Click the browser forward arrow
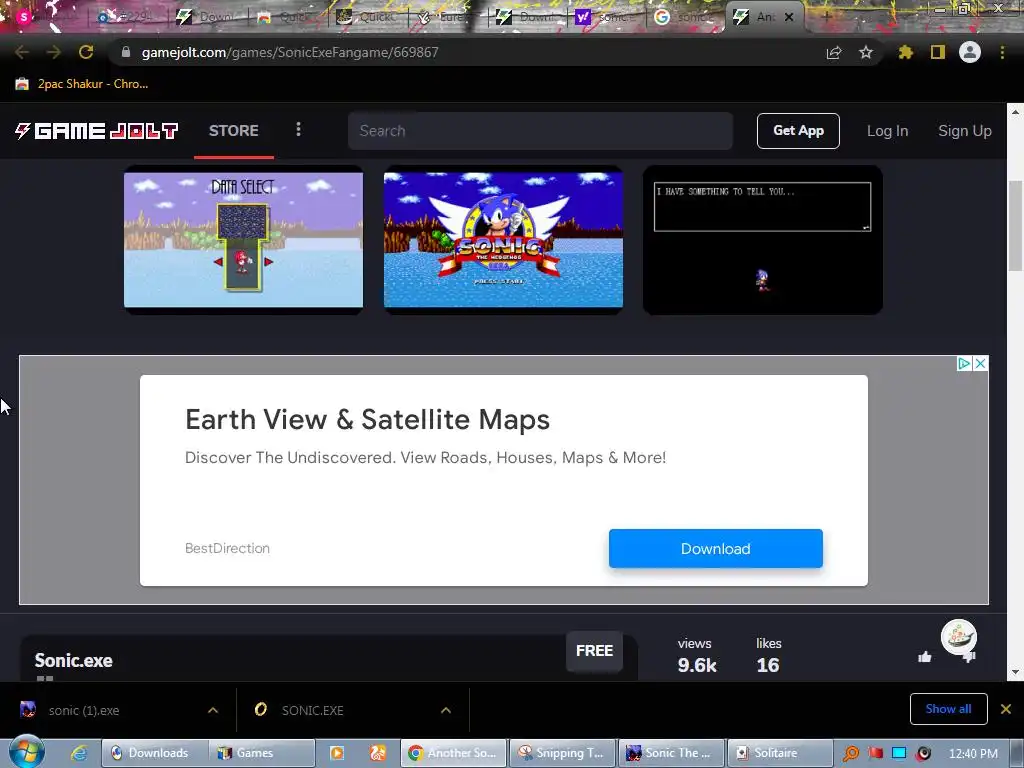Screen dimensions: 1024x768 [x=54, y=52]
